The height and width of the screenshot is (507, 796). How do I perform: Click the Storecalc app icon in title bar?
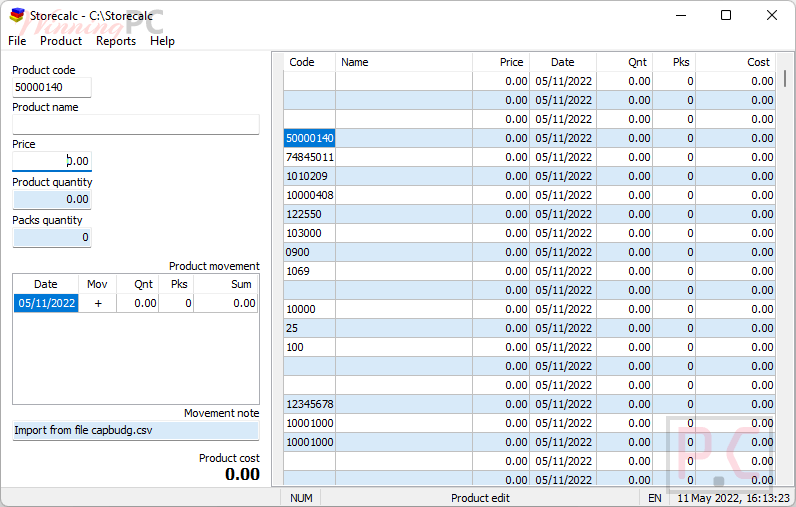[17, 15]
